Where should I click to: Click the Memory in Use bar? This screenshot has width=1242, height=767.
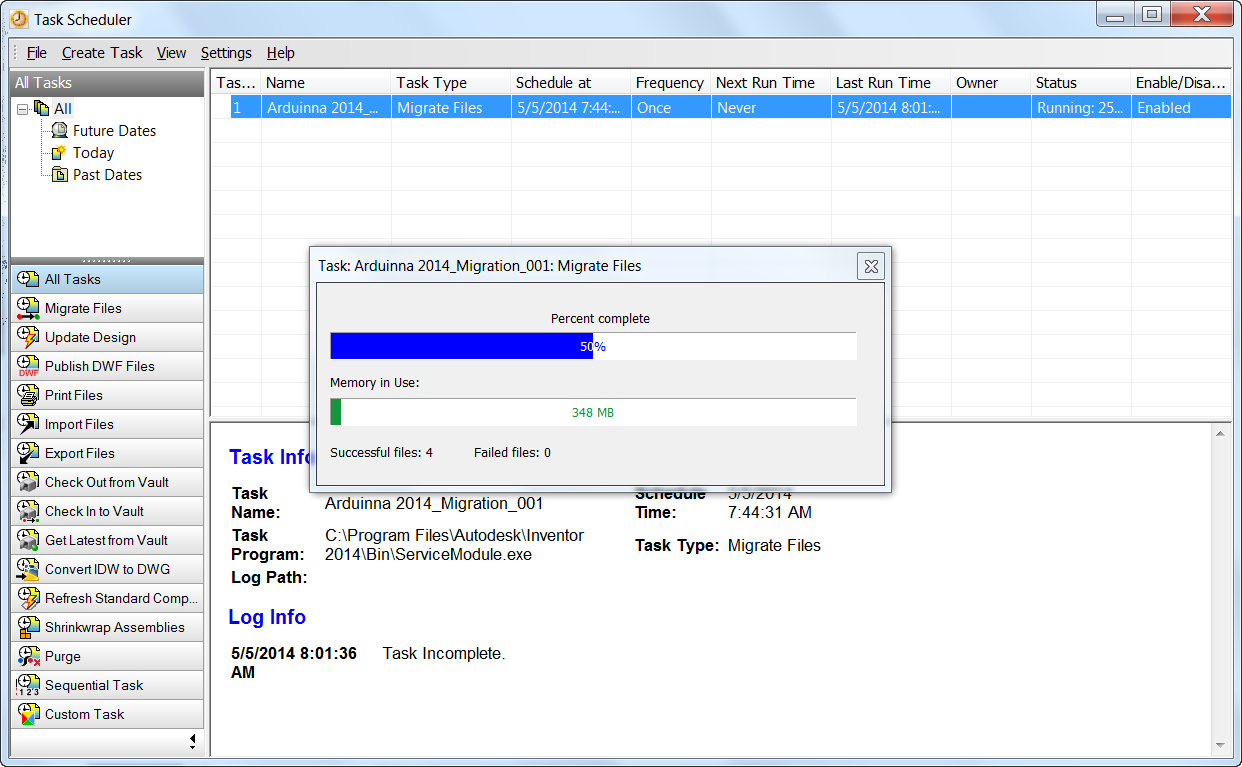click(x=593, y=412)
